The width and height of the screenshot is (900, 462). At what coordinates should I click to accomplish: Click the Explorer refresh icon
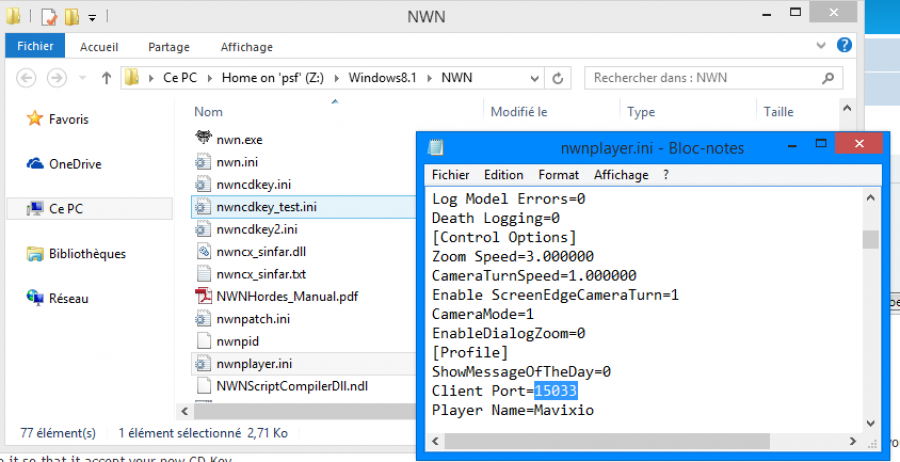point(557,78)
